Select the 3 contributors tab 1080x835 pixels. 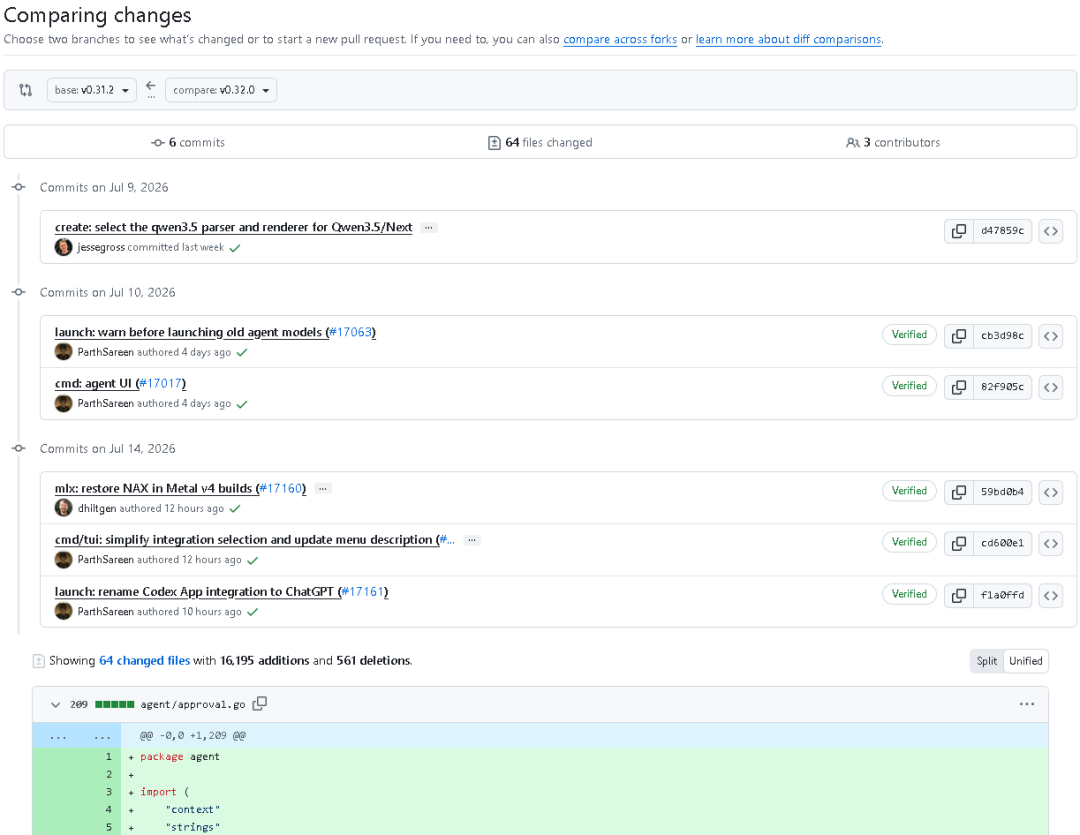[x=893, y=143]
